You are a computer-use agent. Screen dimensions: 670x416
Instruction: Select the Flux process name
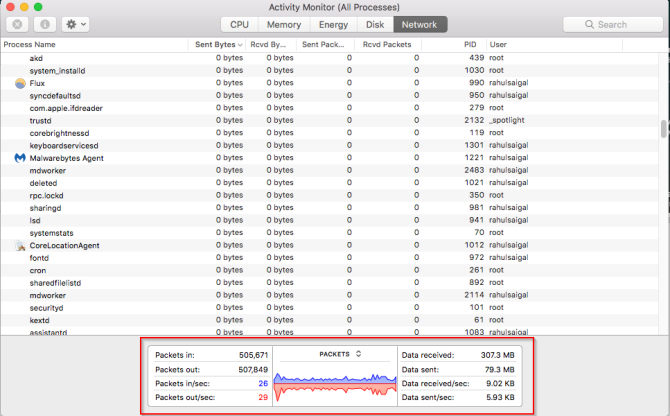37,83
